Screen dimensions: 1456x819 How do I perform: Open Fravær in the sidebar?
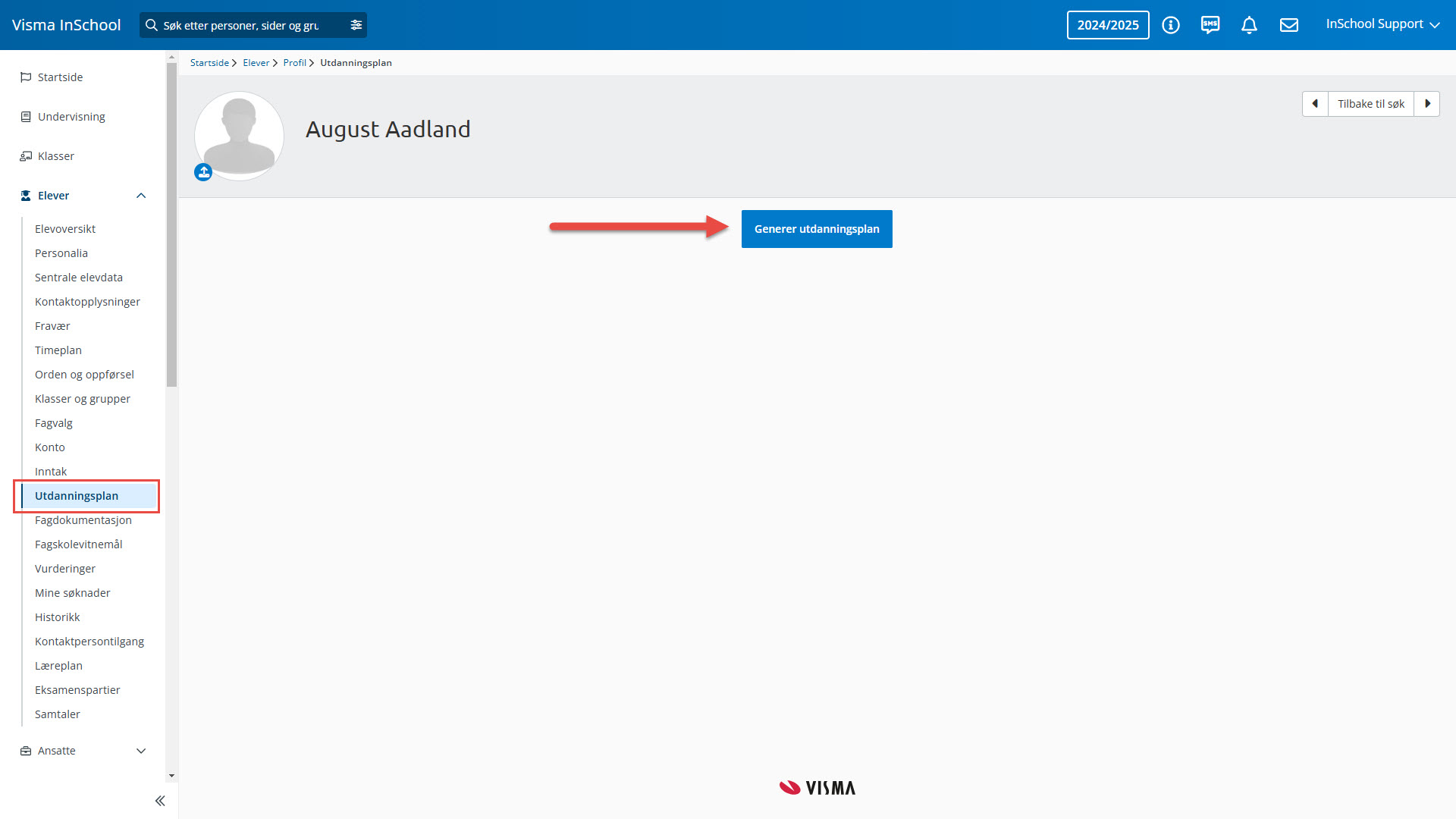pos(52,326)
